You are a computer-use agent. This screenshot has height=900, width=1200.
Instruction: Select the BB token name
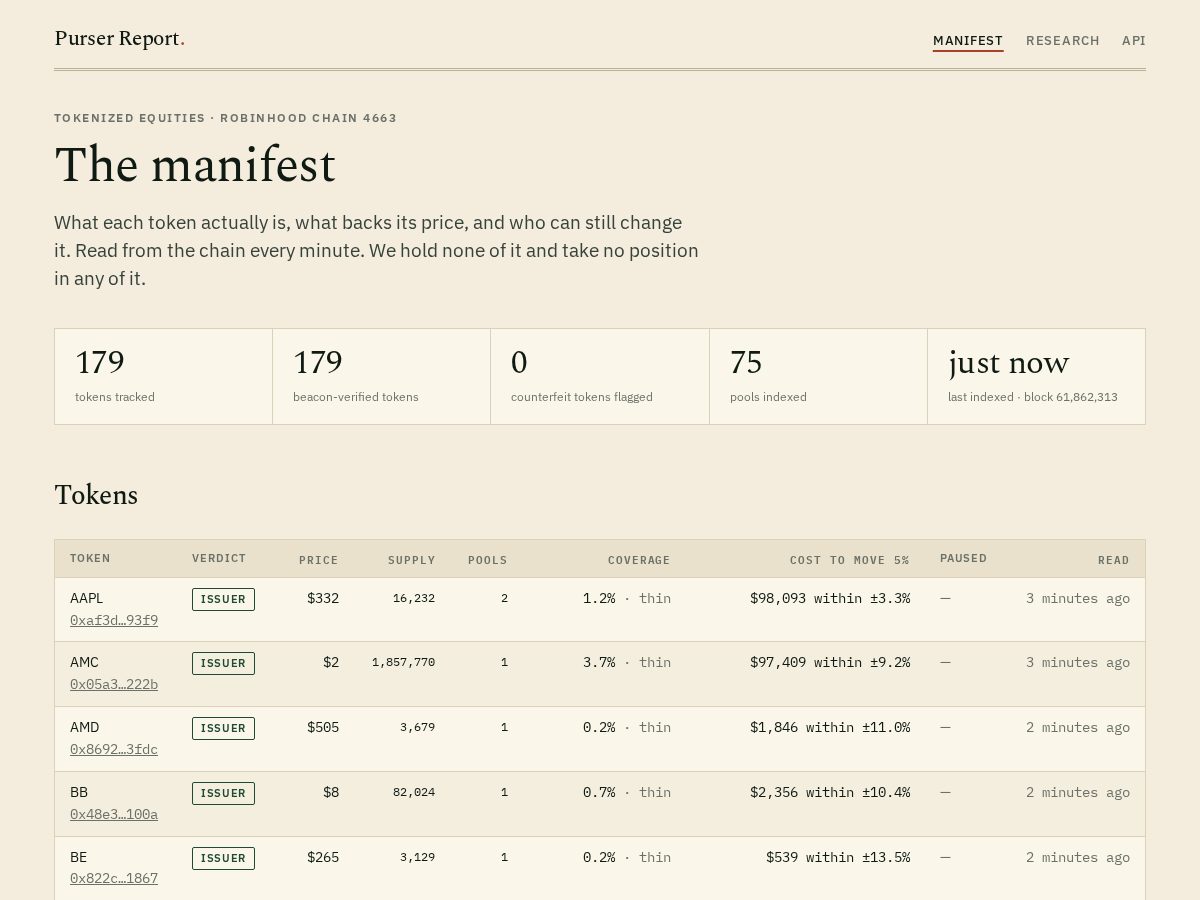click(79, 792)
